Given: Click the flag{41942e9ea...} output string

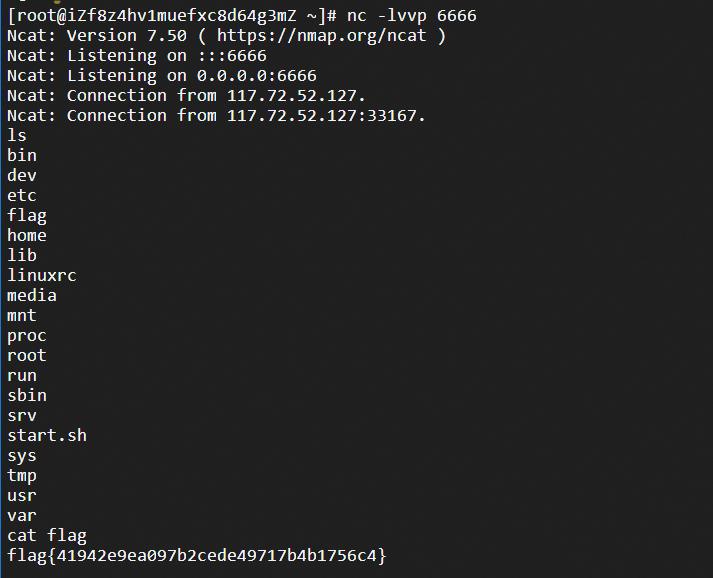Looking at the screenshot, I should [x=196, y=556].
